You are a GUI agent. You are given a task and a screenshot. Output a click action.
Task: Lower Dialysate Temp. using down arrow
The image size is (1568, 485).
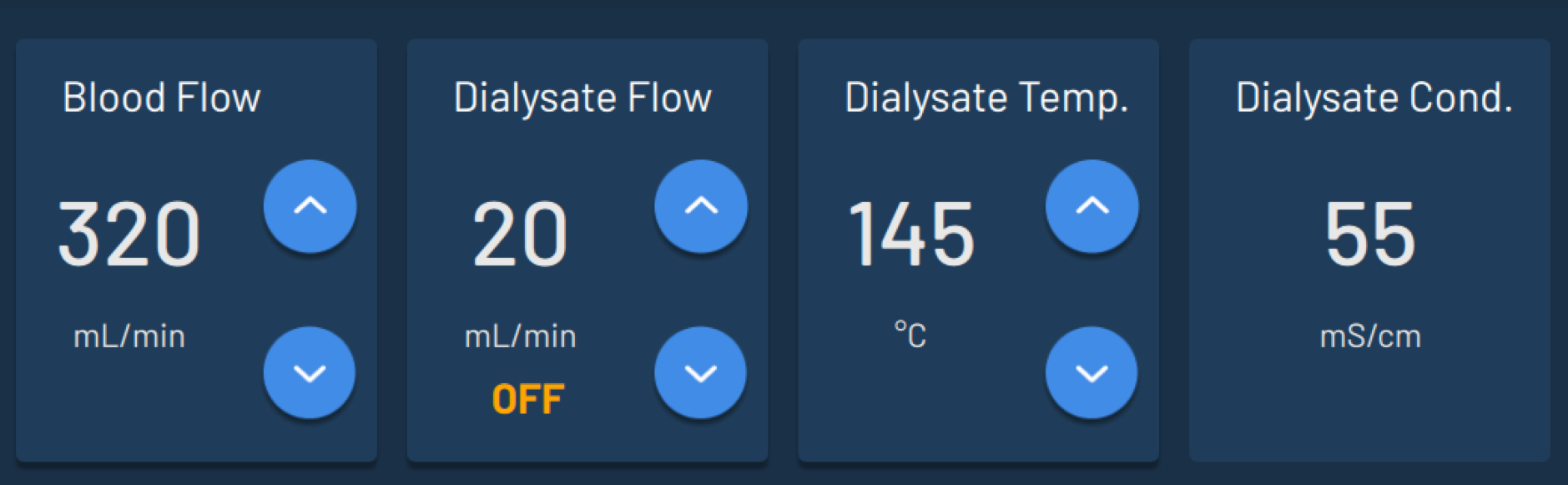[1092, 372]
